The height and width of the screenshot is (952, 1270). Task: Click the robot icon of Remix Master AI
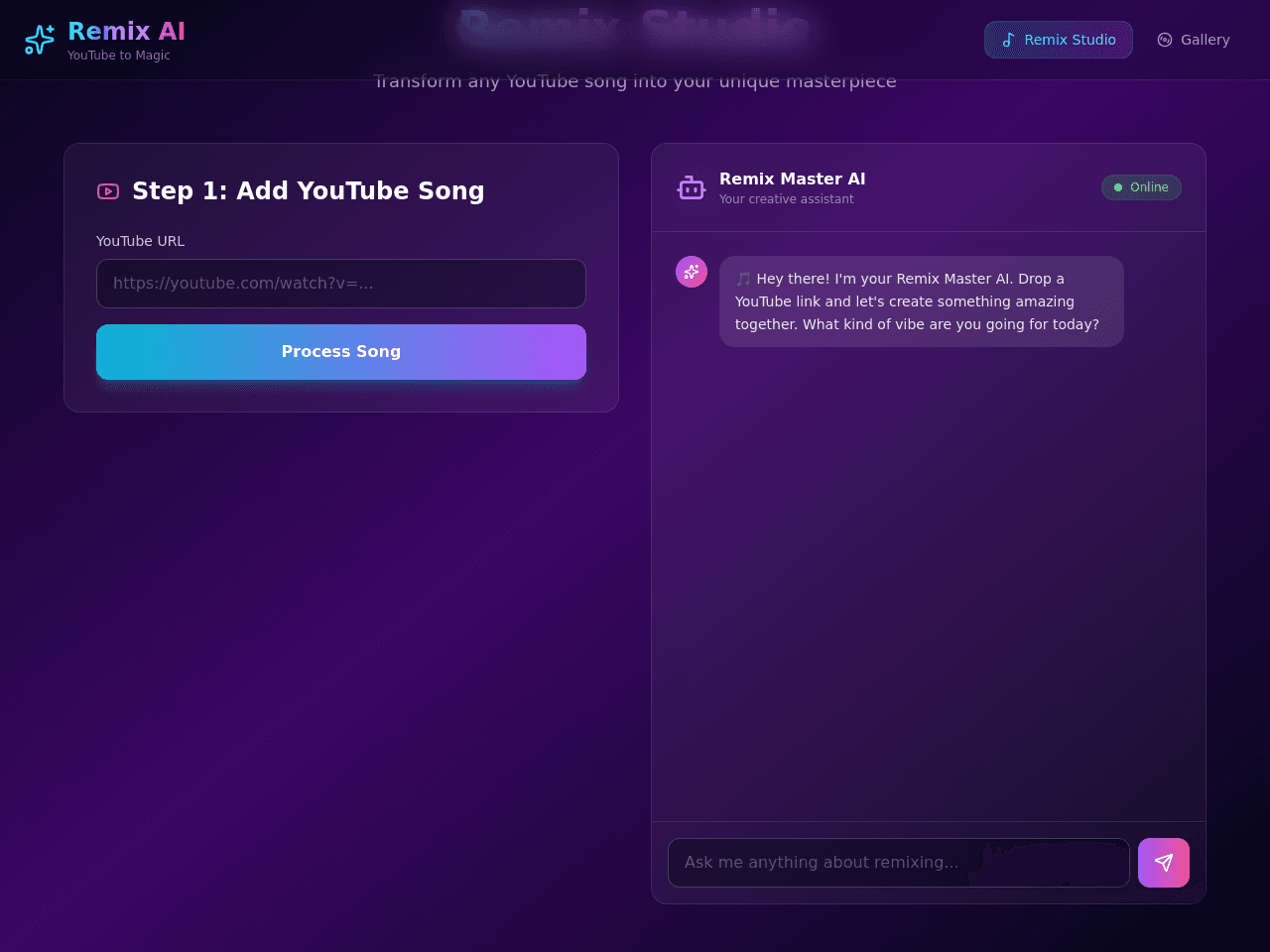pos(692,187)
